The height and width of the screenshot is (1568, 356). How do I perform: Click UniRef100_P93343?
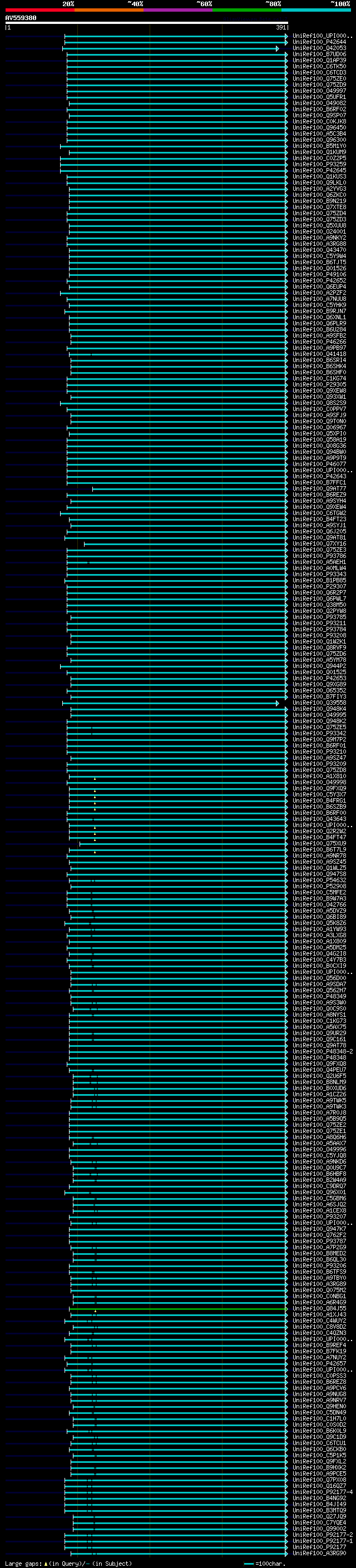tap(319, 574)
